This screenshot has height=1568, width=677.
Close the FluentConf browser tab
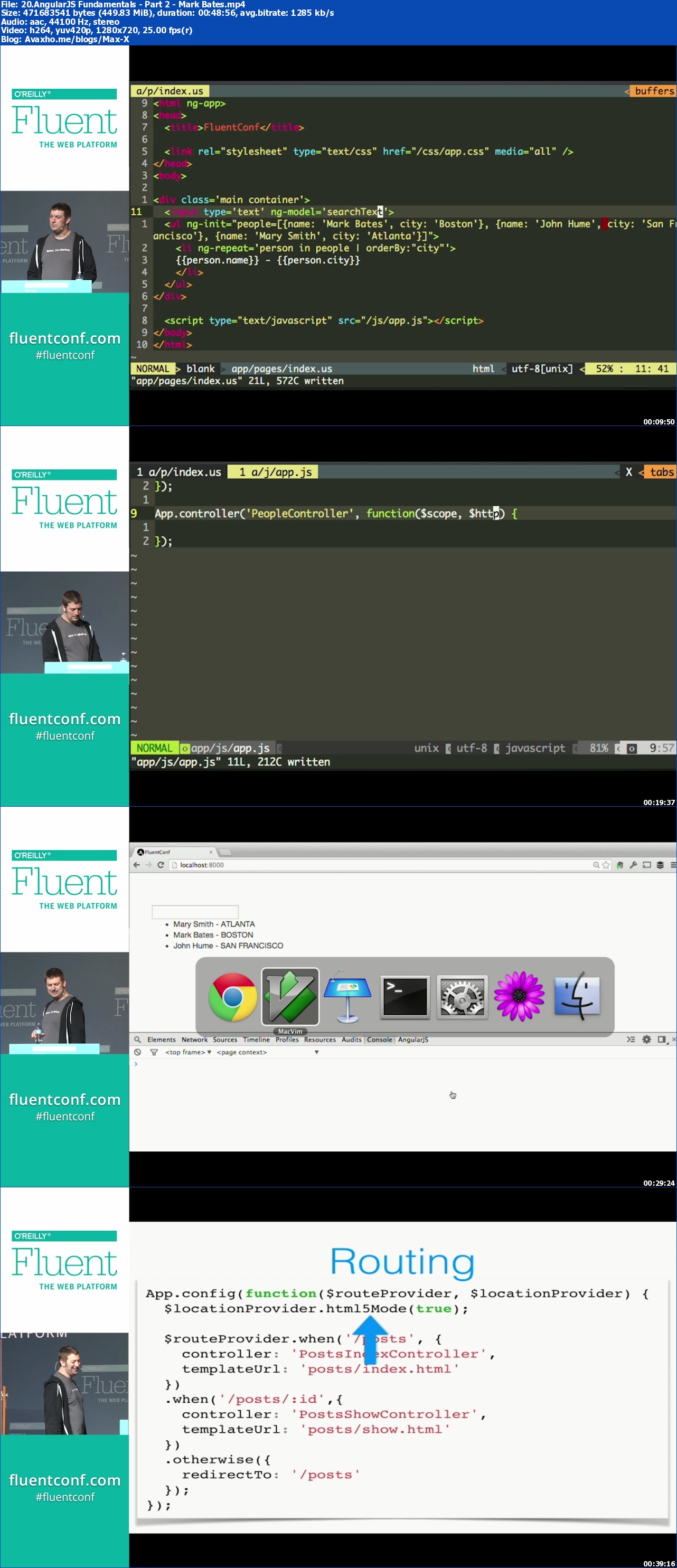tap(211, 852)
